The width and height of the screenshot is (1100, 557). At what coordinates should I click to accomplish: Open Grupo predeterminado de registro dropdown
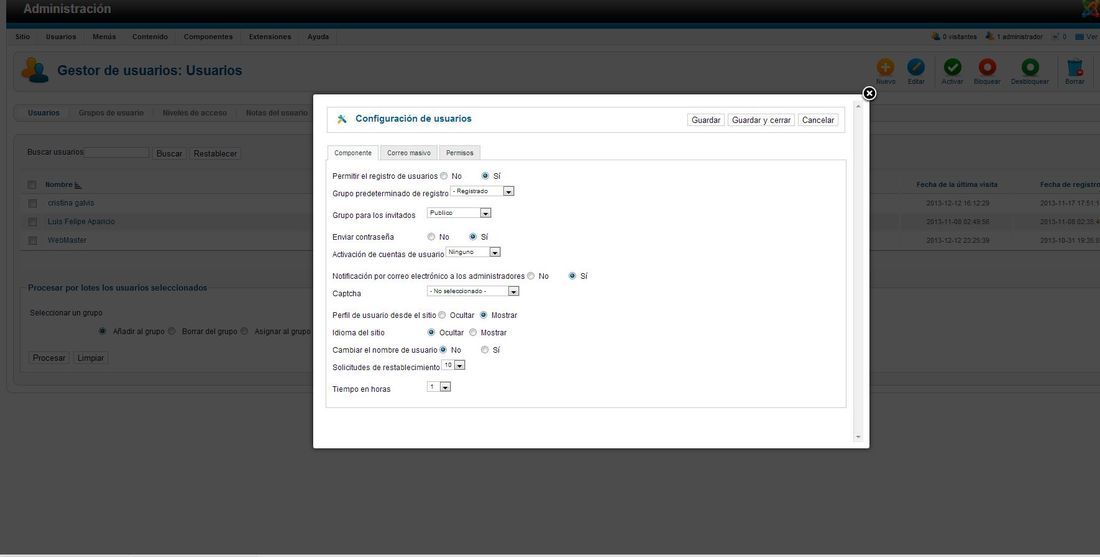pyautogui.click(x=482, y=191)
